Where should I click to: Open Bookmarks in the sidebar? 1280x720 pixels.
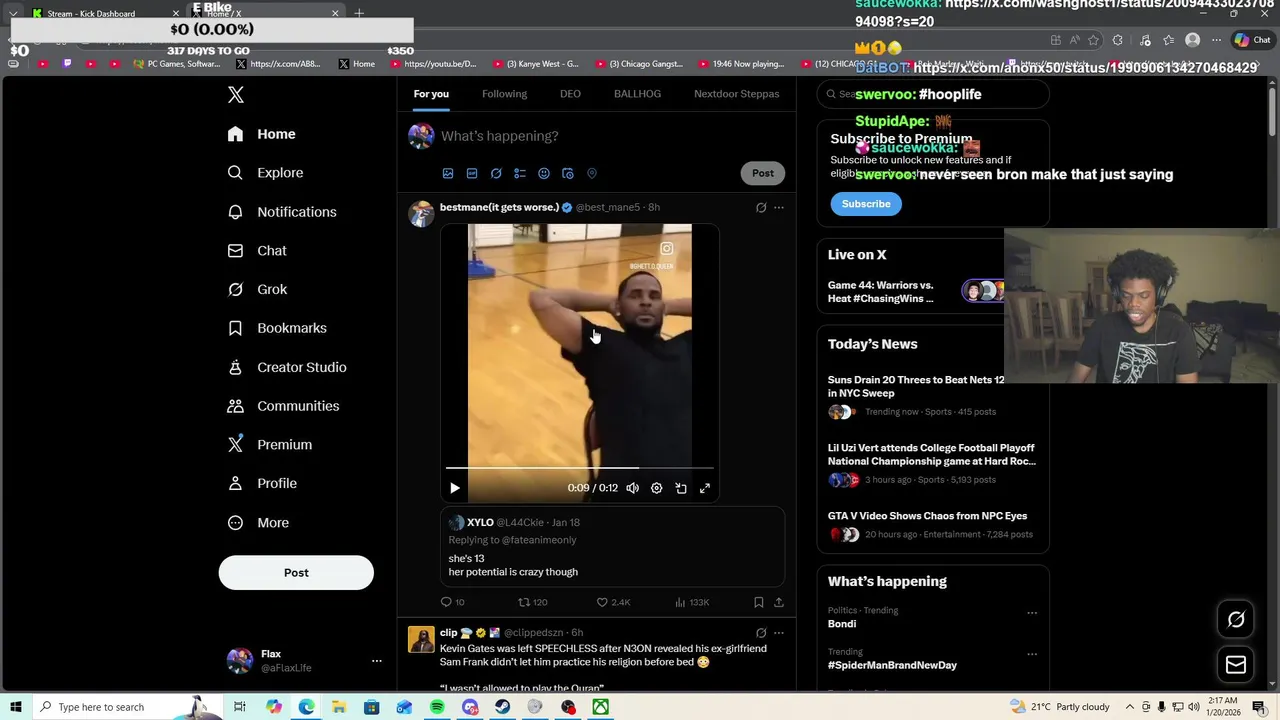tap(276, 328)
